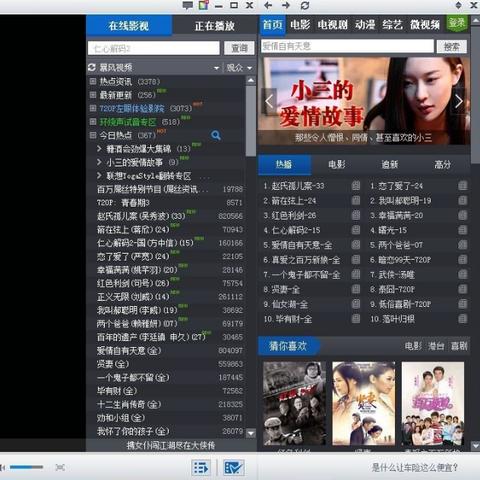Click the icon next to 仁心解码2-15
Image resolution: width=480 pixels, height=480 pixels.
(356, 230)
